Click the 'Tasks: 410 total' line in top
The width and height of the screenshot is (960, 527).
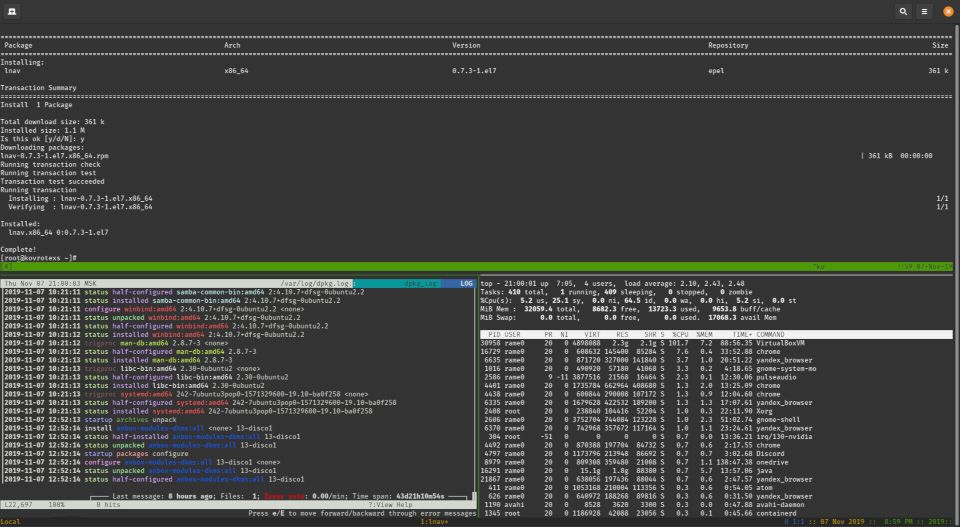coord(617,293)
